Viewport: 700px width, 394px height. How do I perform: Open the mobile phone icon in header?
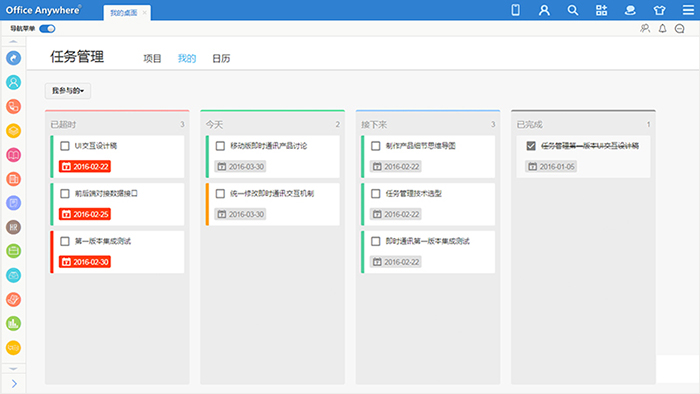point(515,10)
